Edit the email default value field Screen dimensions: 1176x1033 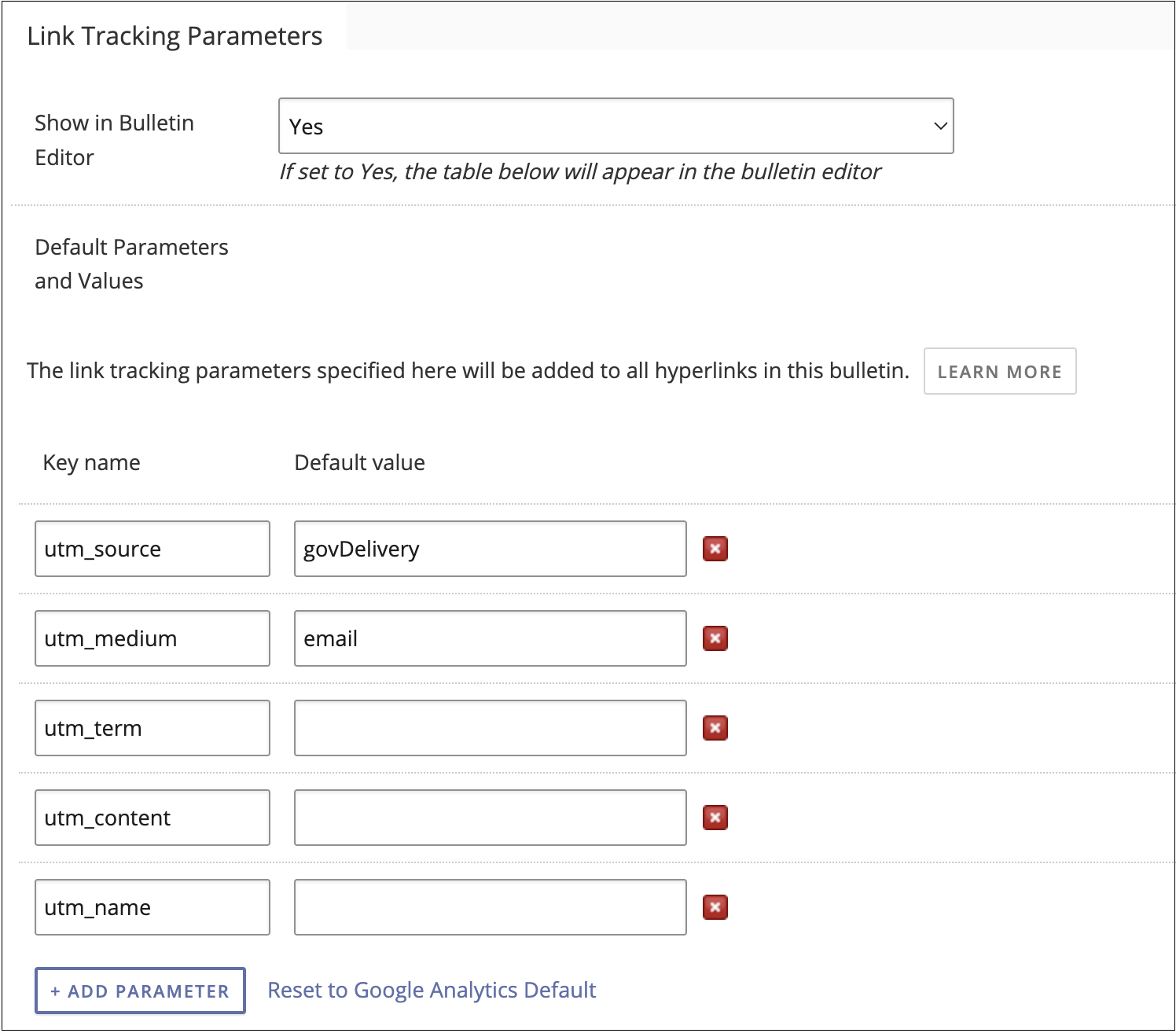[x=490, y=638]
